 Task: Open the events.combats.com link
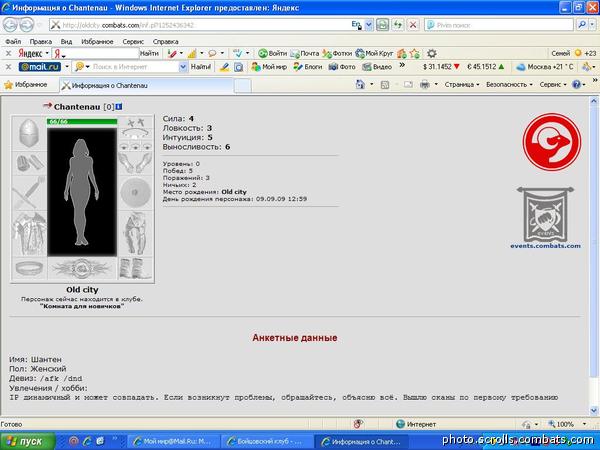click(545, 246)
